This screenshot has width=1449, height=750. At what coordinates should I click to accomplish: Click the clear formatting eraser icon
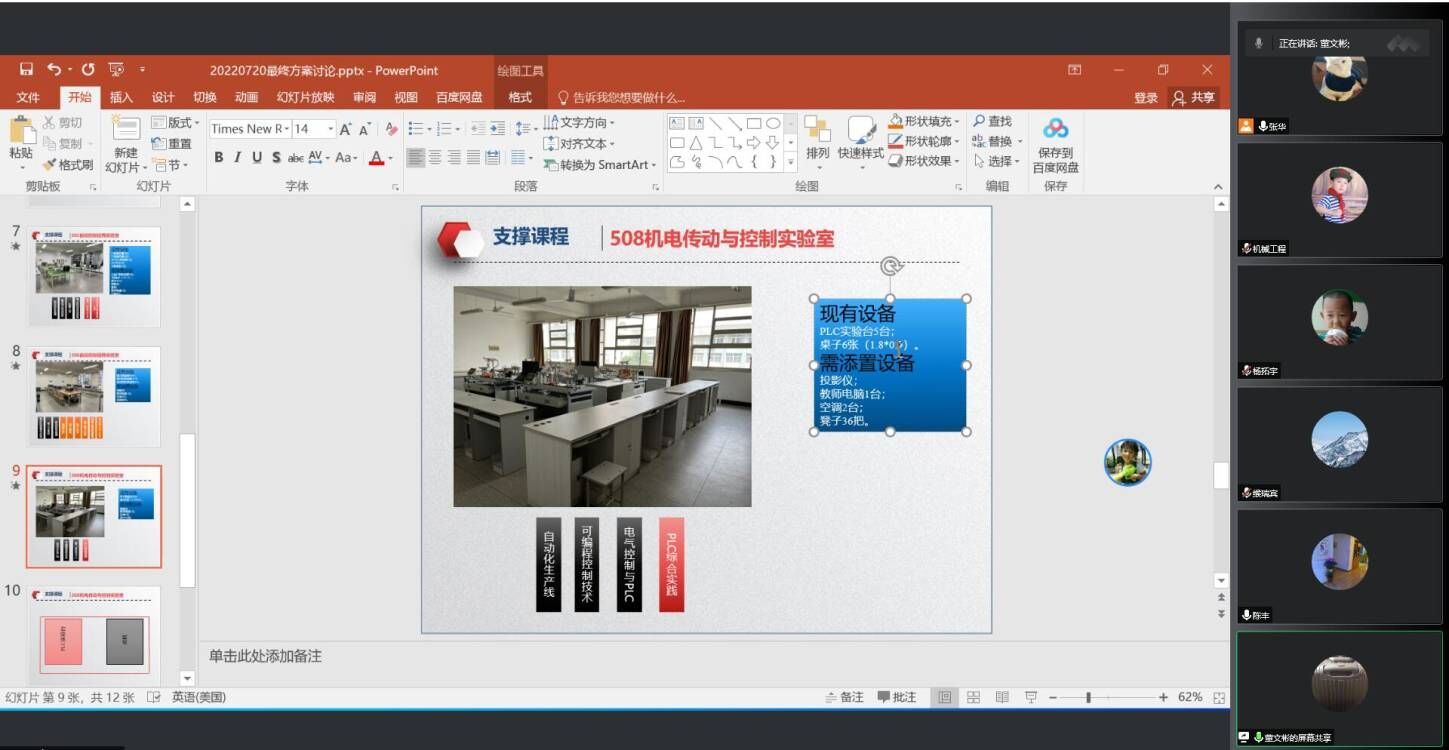(x=392, y=129)
